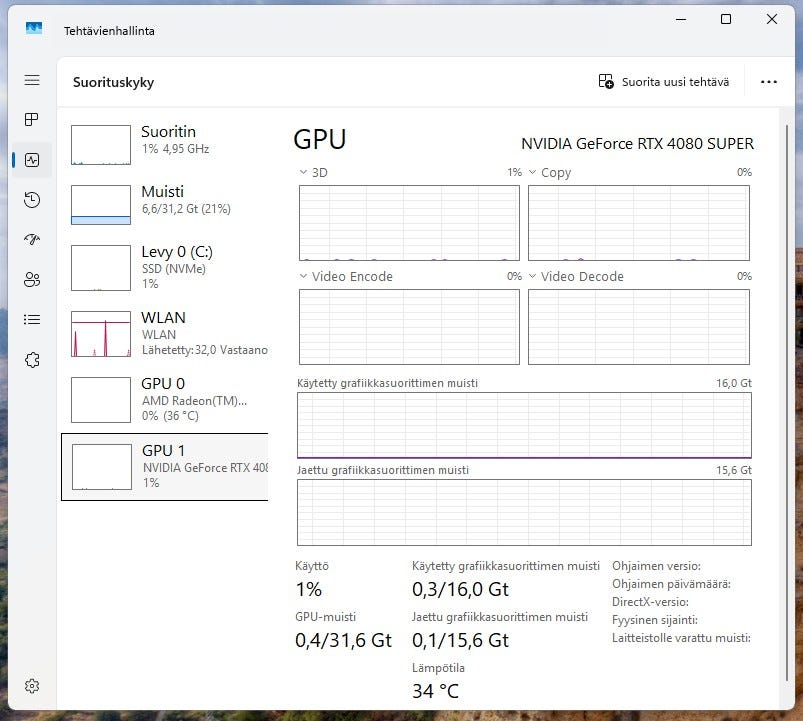Click the Task Manager app icon
The width and height of the screenshot is (803, 721).
click(x=34, y=30)
